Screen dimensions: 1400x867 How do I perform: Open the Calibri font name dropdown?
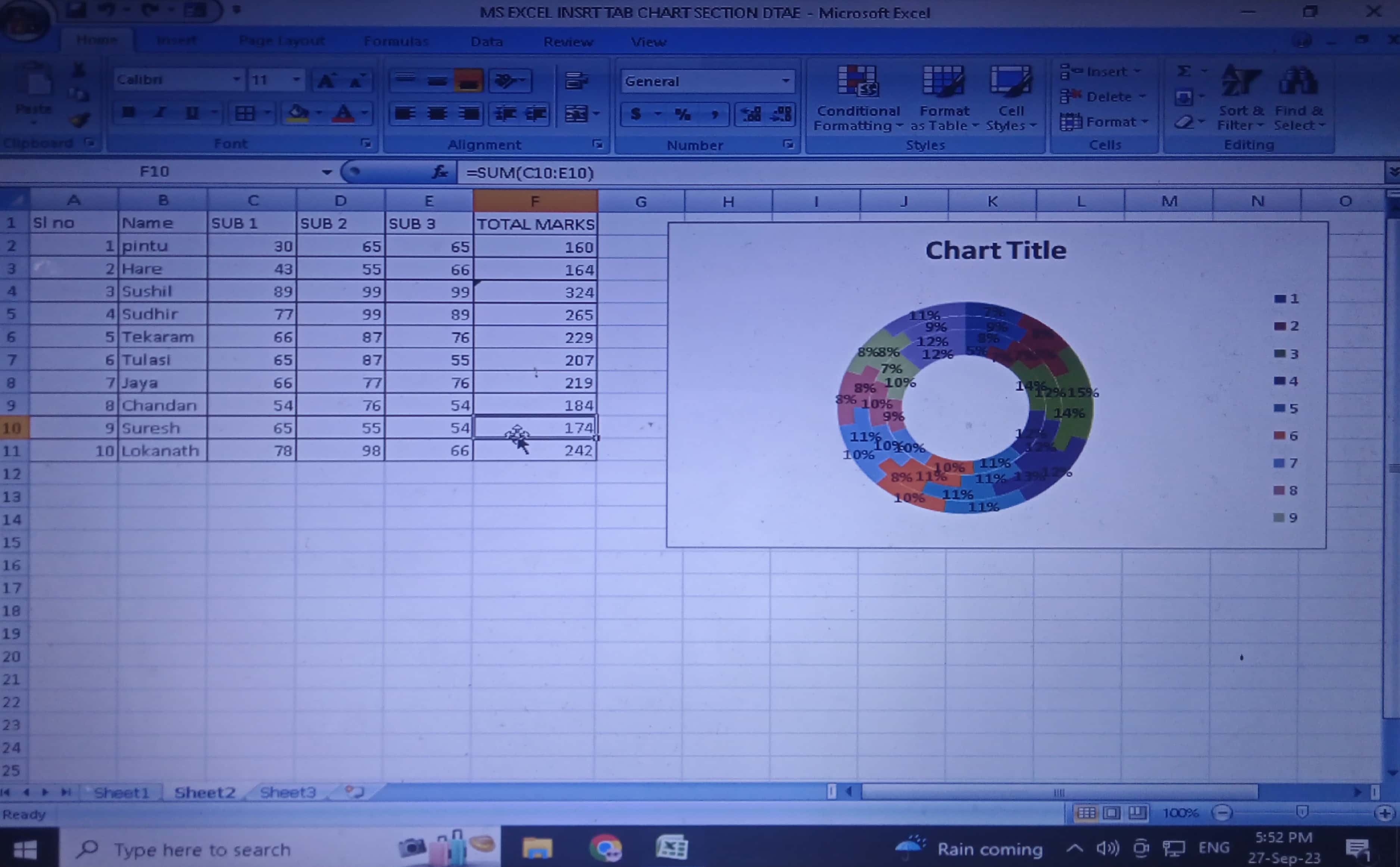point(236,80)
